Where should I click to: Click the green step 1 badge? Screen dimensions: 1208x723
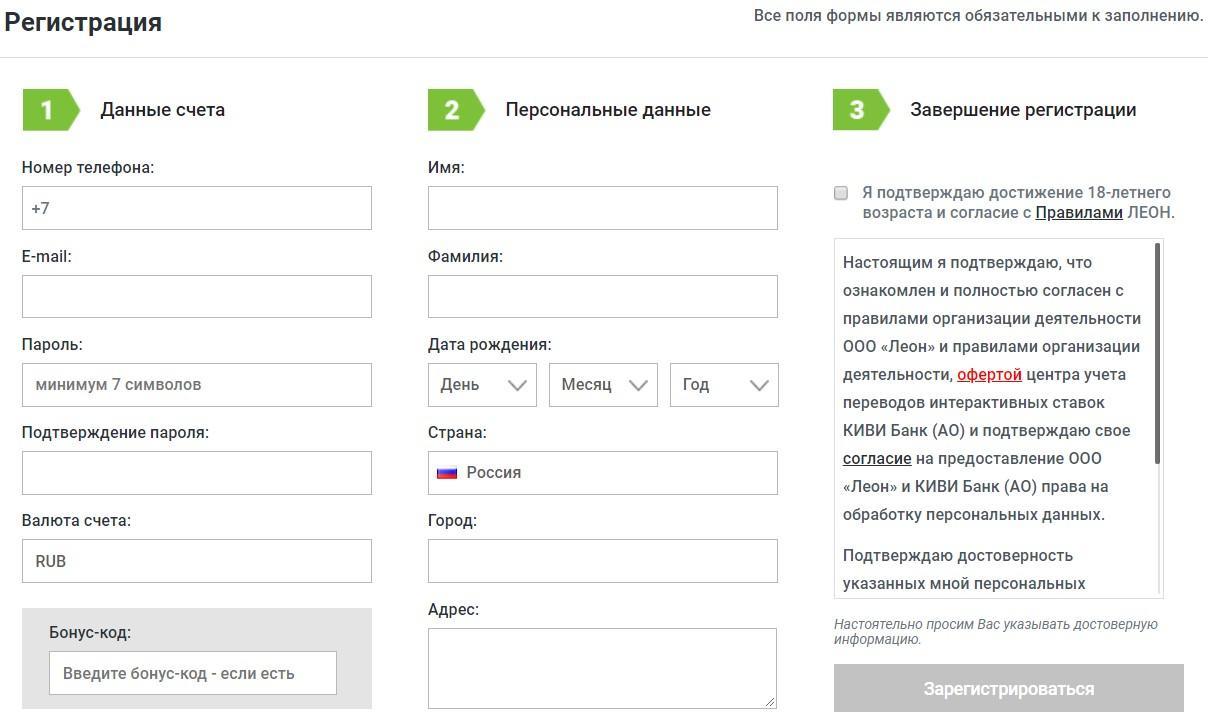pos(49,110)
